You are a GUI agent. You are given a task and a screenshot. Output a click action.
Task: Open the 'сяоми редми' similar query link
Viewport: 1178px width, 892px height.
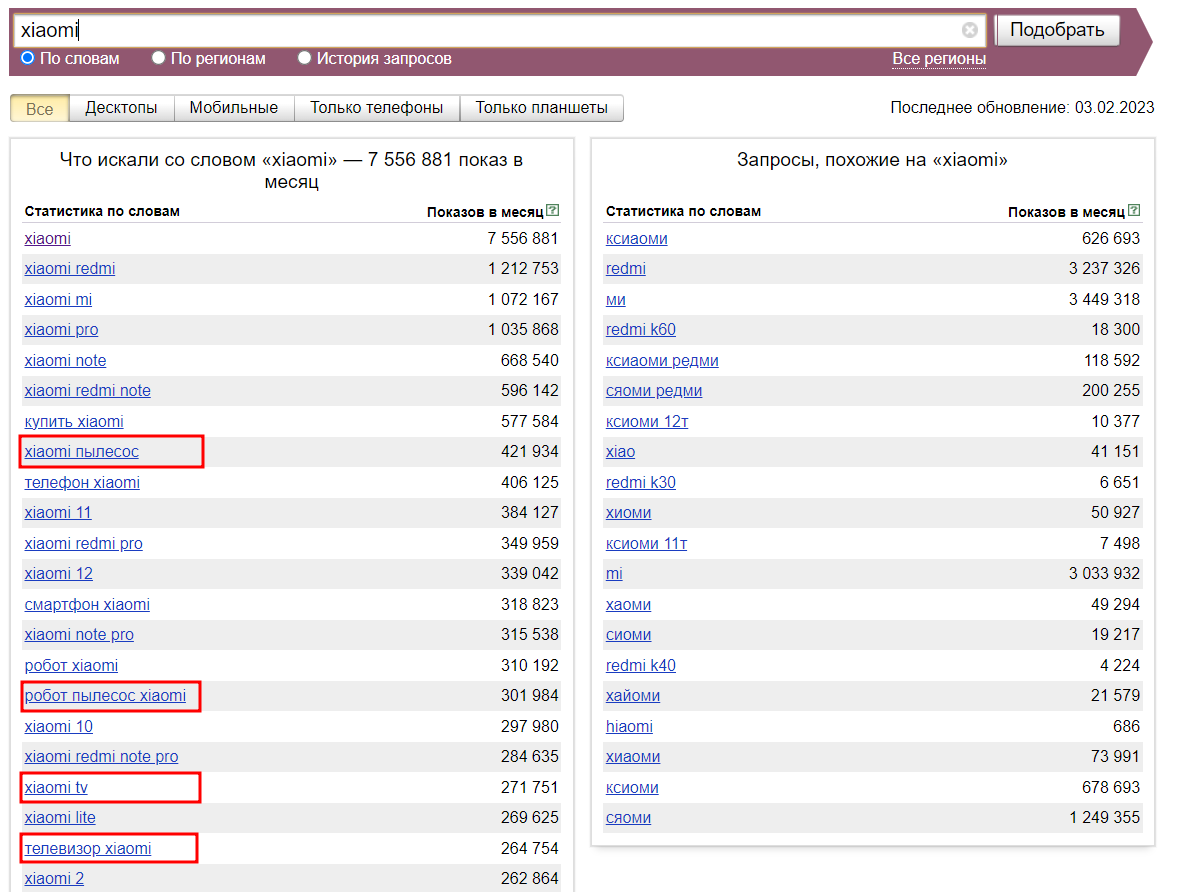654,391
